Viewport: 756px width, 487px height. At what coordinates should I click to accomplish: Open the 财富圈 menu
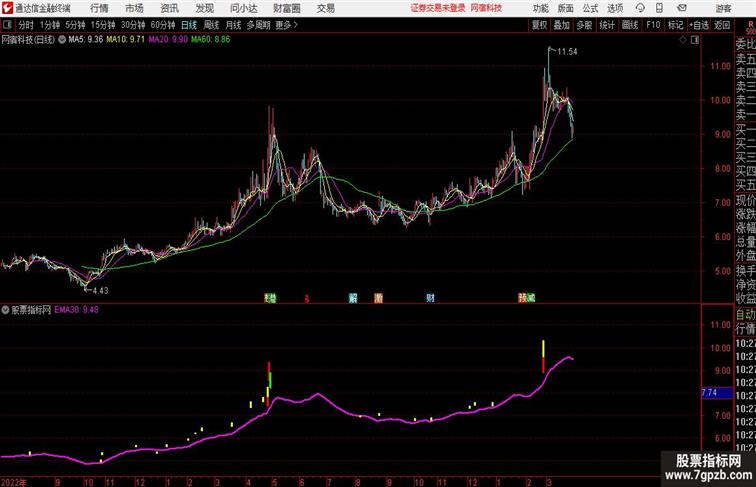(x=287, y=8)
